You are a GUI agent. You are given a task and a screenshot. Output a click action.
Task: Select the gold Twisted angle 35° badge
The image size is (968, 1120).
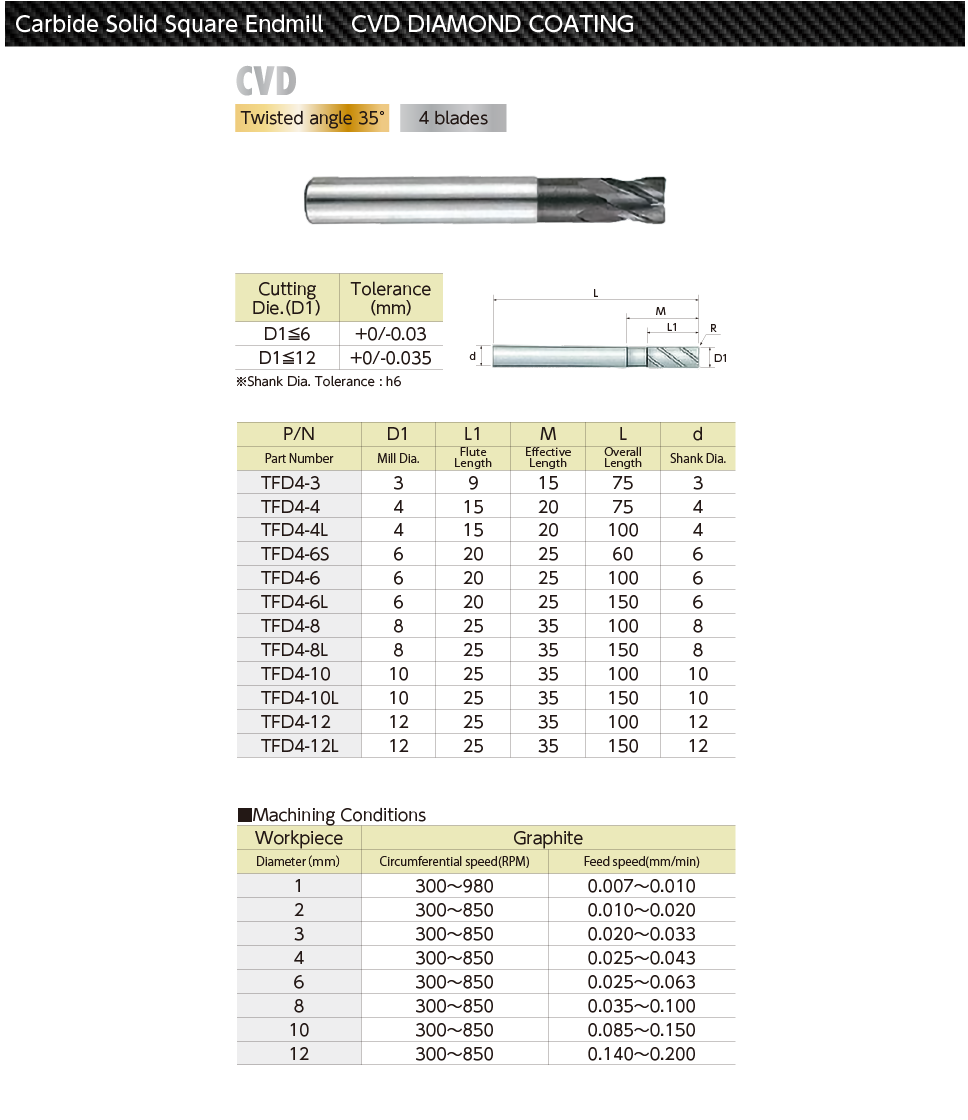coord(312,118)
